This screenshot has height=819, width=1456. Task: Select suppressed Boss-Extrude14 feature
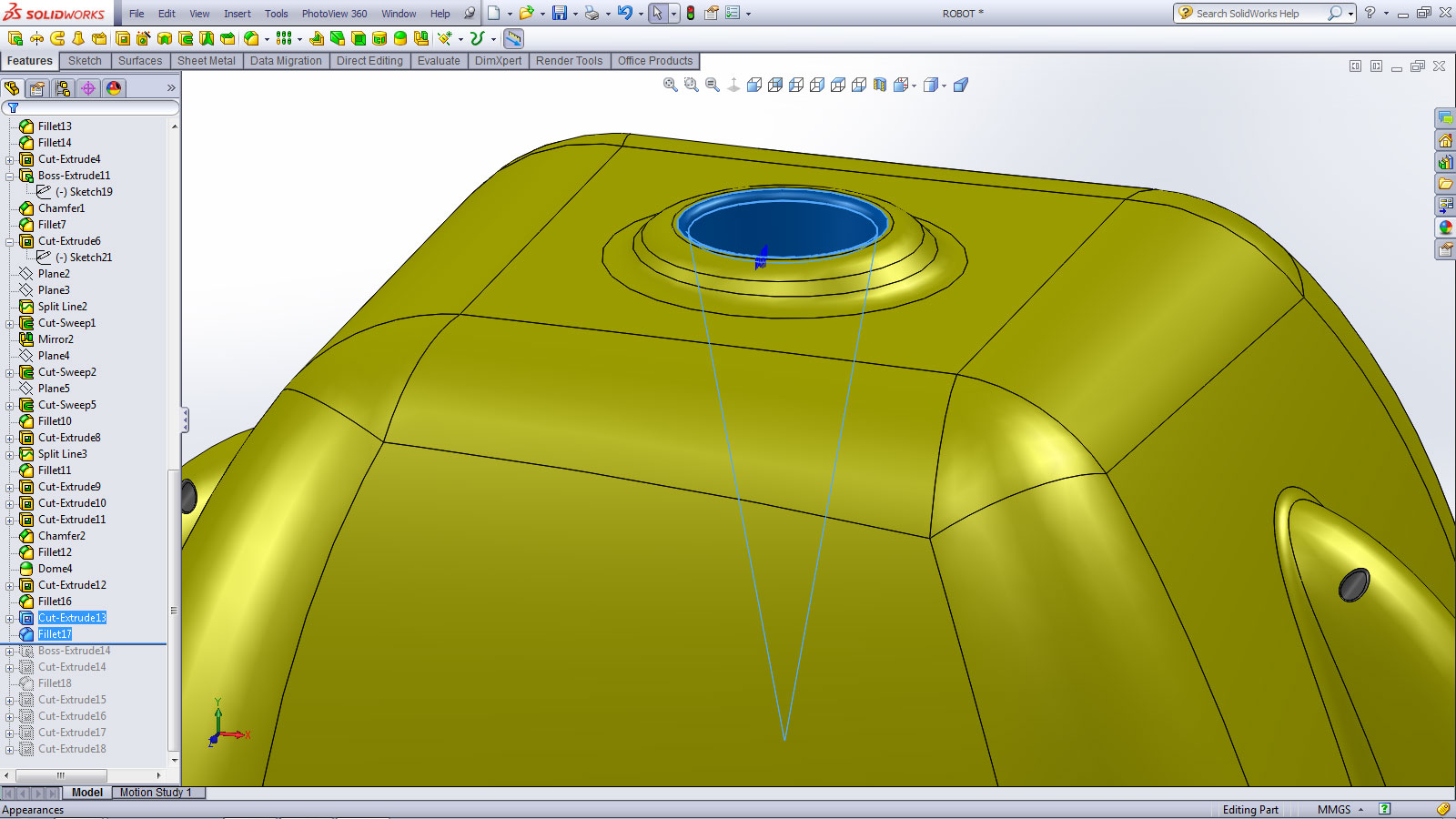coord(75,651)
